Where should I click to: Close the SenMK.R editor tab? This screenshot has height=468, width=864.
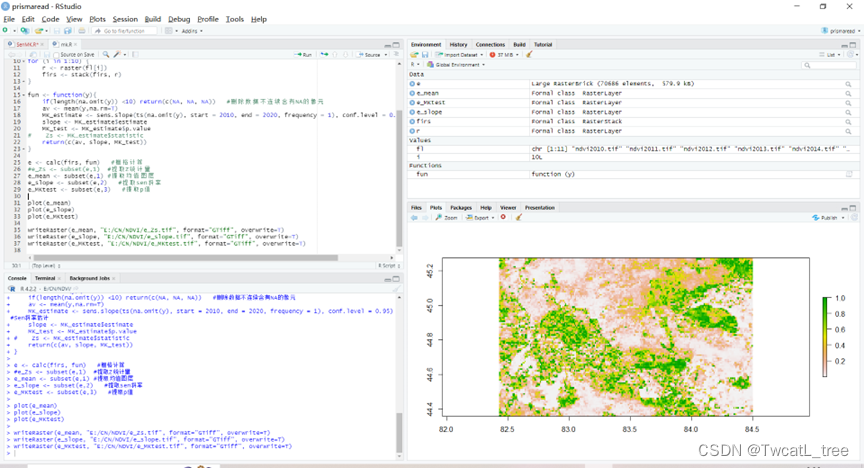pyautogui.click(x=42, y=45)
